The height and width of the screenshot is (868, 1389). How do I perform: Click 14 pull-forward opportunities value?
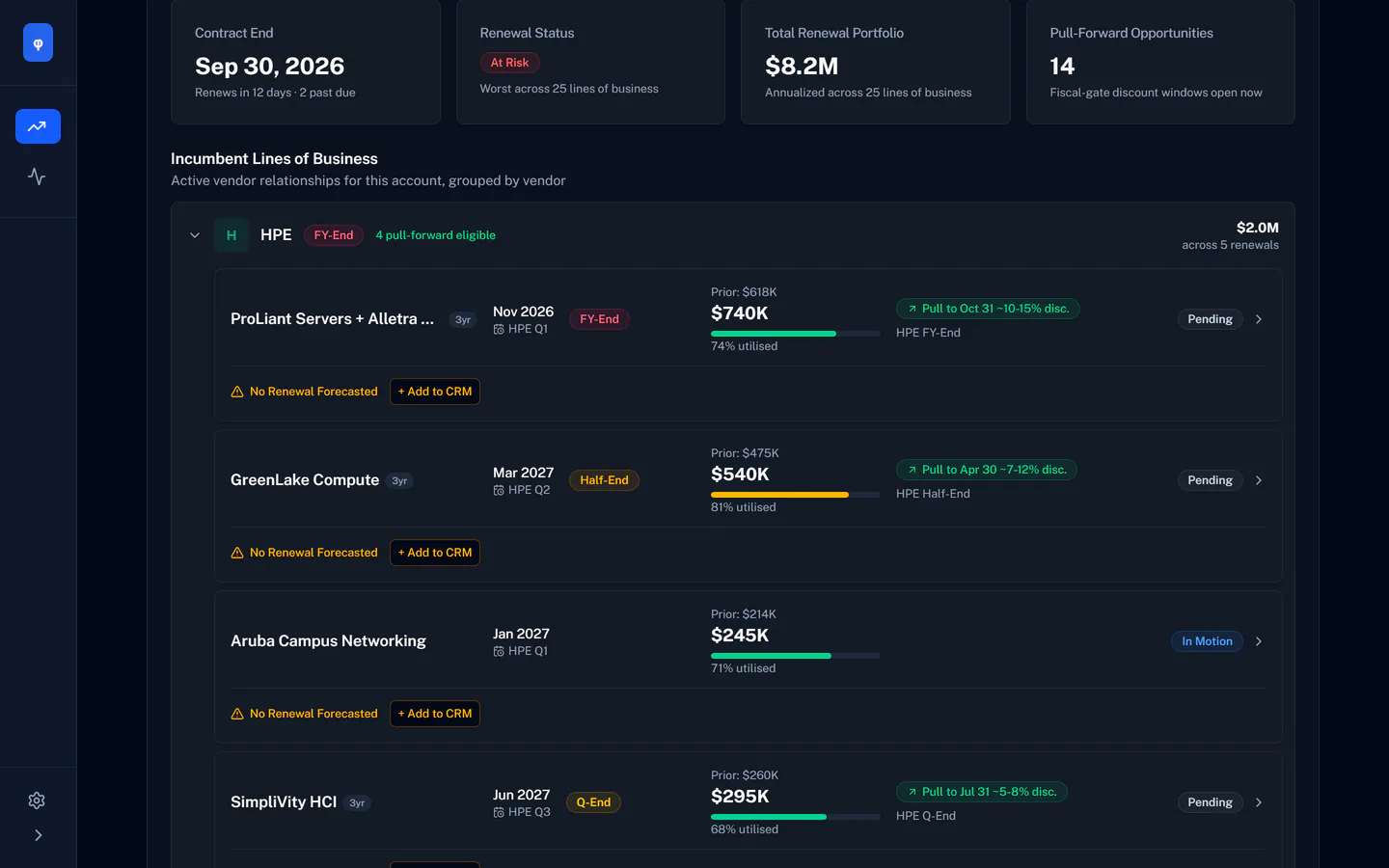click(1062, 67)
